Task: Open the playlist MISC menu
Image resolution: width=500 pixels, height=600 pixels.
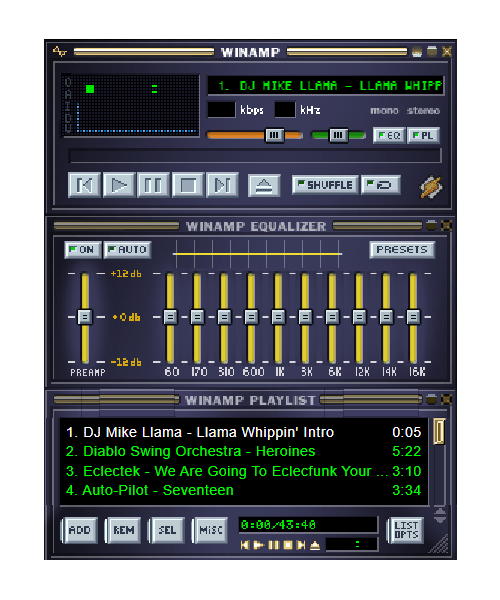Action: coord(211,530)
